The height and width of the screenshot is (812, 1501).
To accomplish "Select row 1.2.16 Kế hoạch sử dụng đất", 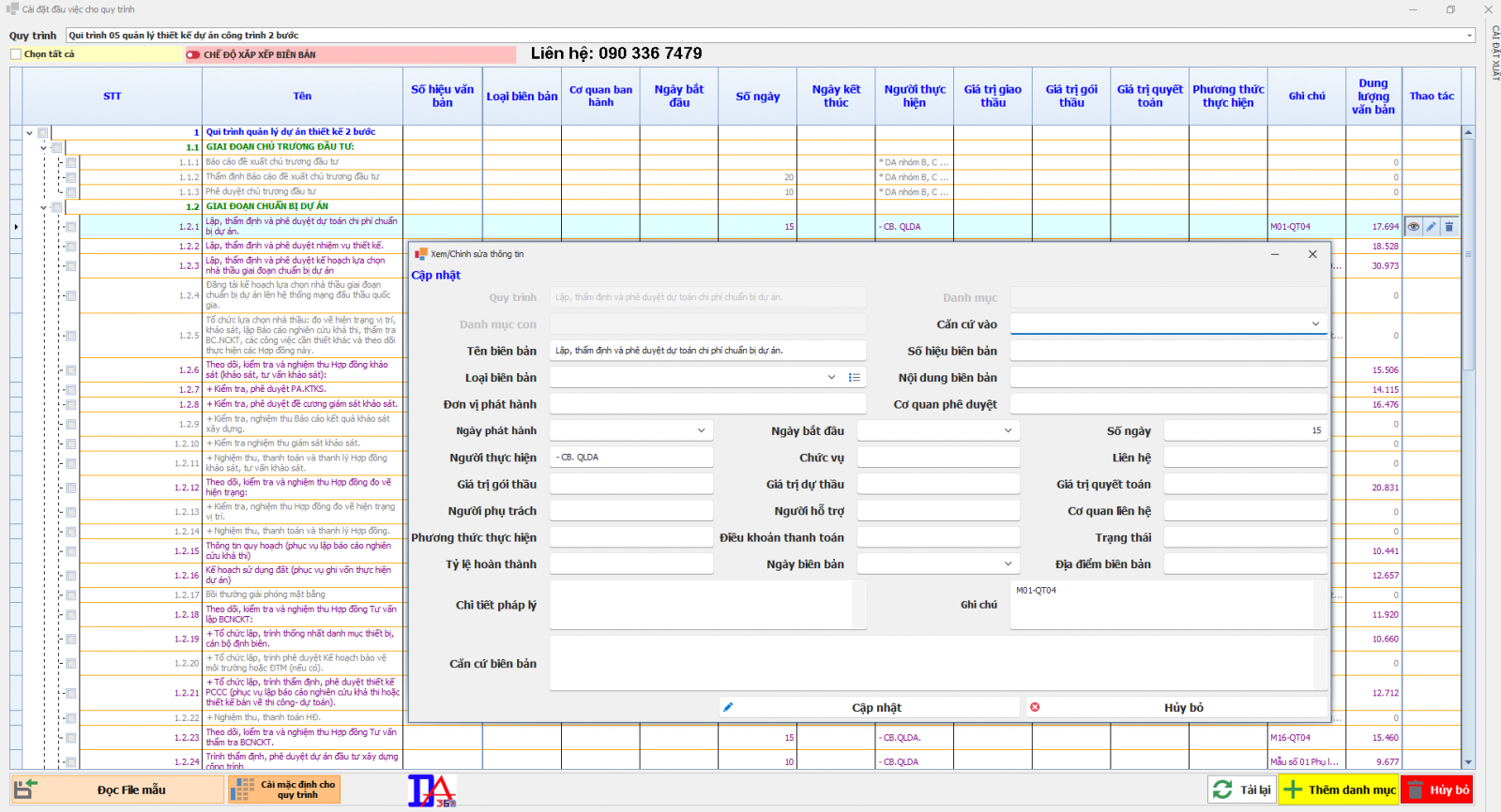I will click(x=300, y=576).
